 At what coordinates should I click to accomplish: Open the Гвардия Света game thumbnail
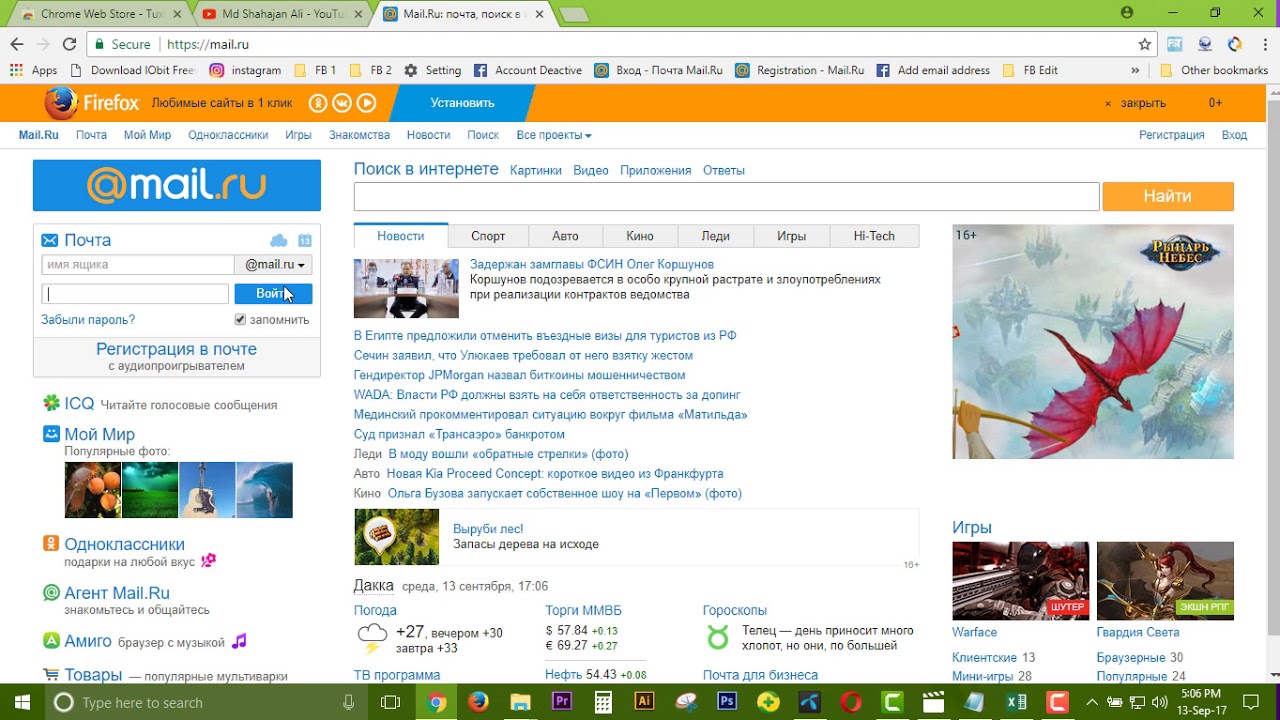[x=1165, y=581]
